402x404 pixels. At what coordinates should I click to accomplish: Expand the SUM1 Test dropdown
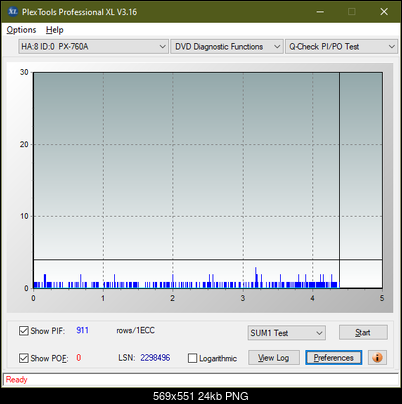coord(286,333)
